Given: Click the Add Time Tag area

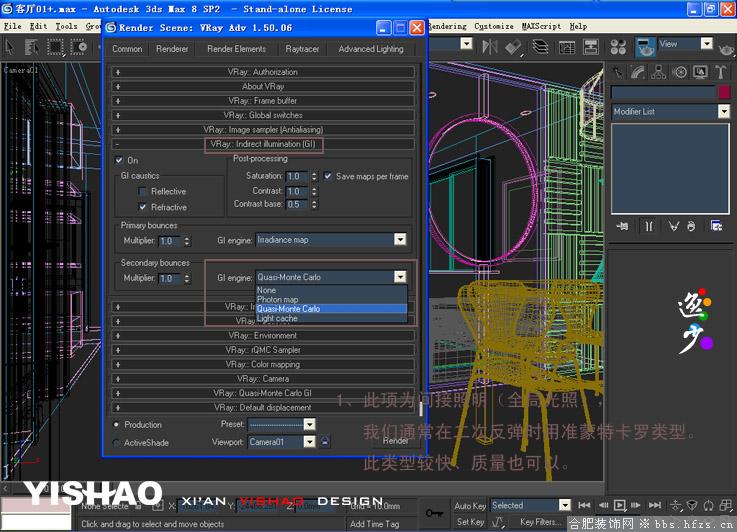Looking at the screenshot, I should [x=375, y=524].
